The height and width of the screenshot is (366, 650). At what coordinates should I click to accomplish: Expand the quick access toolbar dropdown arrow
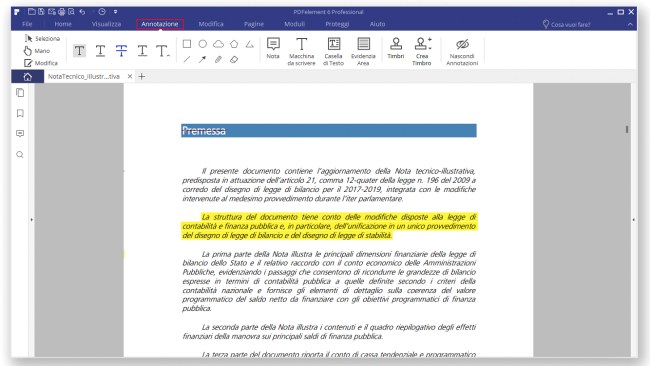[x=115, y=12]
